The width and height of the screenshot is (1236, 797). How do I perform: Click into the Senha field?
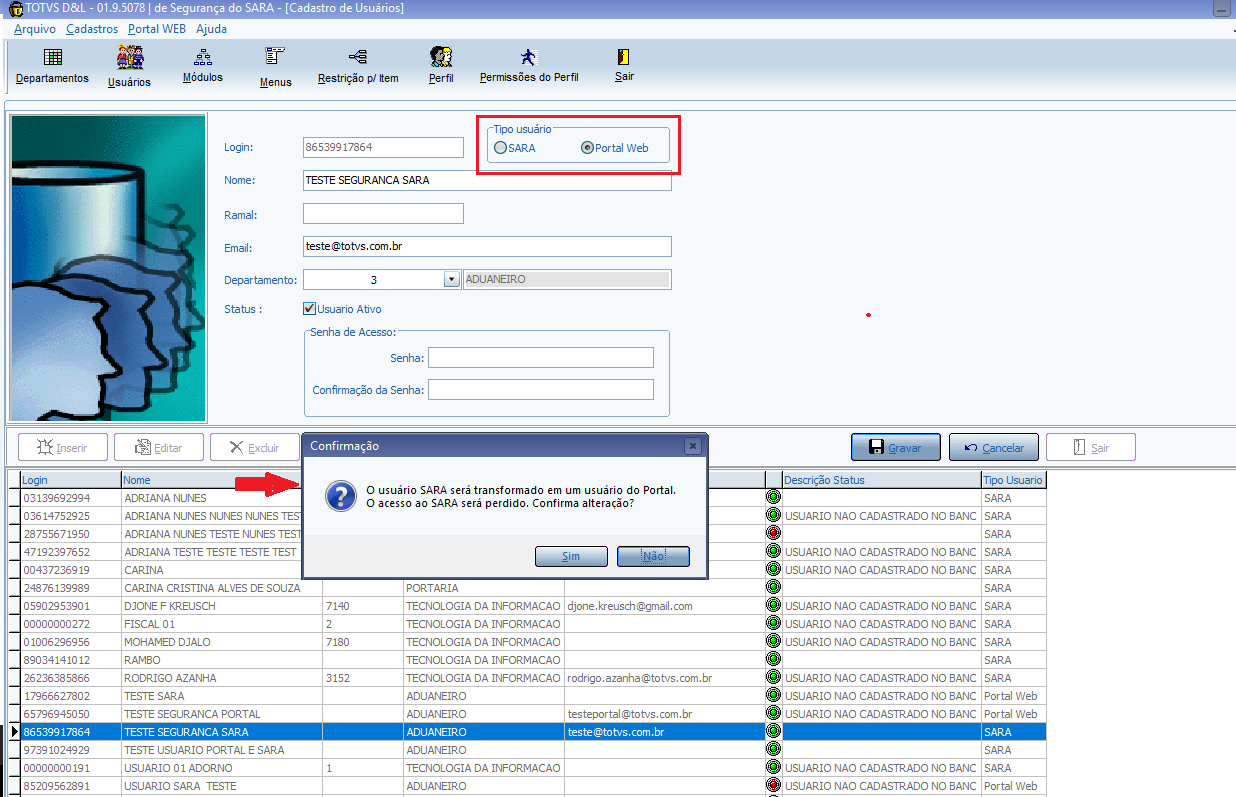coord(541,357)
